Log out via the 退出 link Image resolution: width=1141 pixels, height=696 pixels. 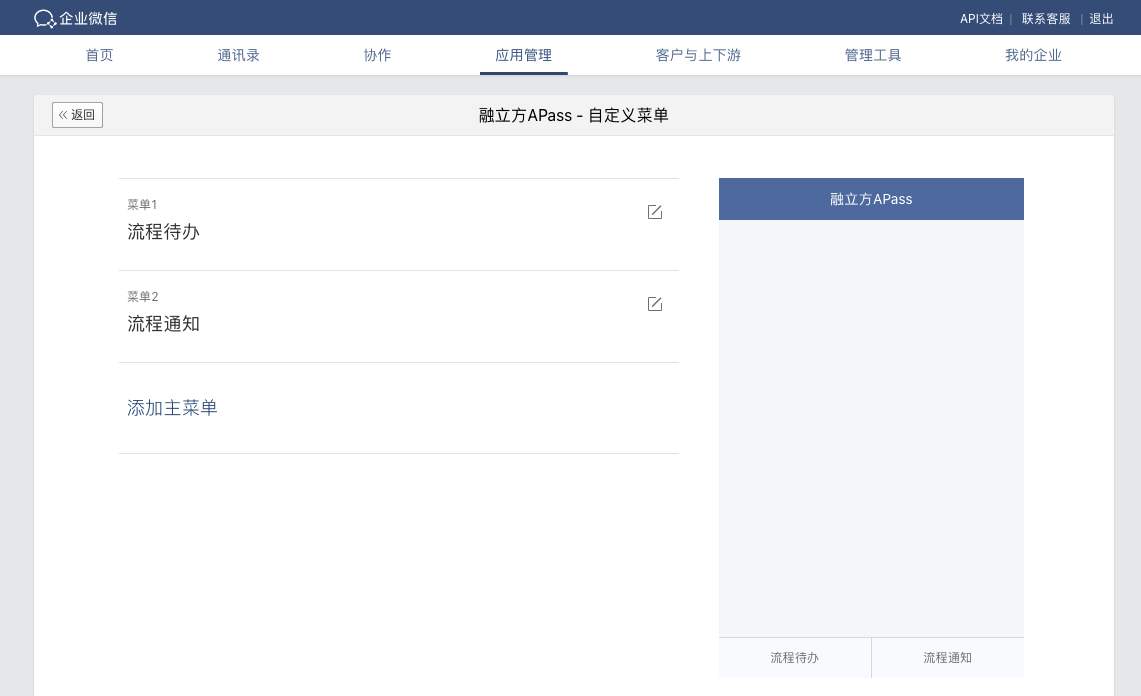pyautogui.click(x=1101, y=19)
